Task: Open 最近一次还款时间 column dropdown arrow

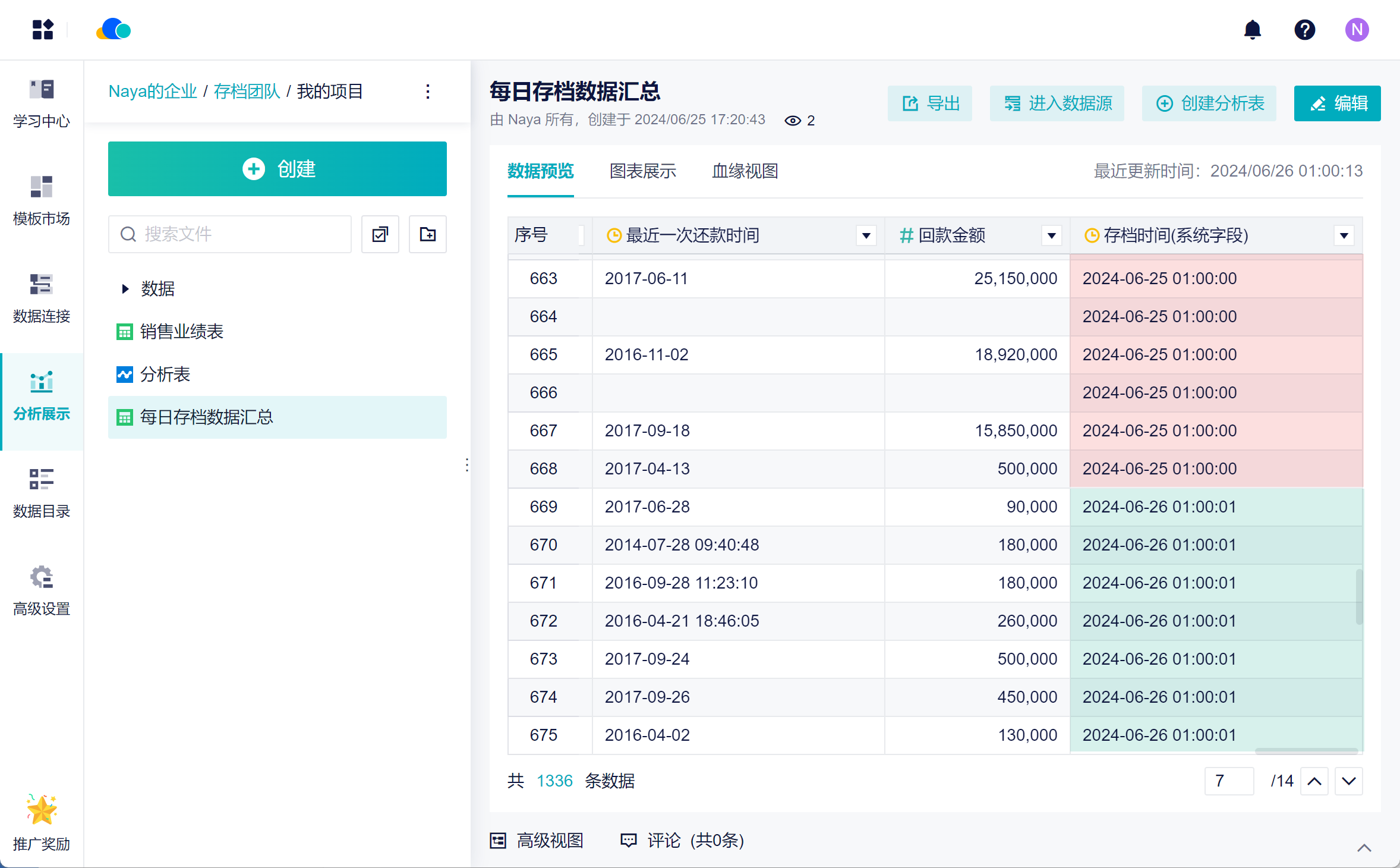Action: [x=866, y=235]
